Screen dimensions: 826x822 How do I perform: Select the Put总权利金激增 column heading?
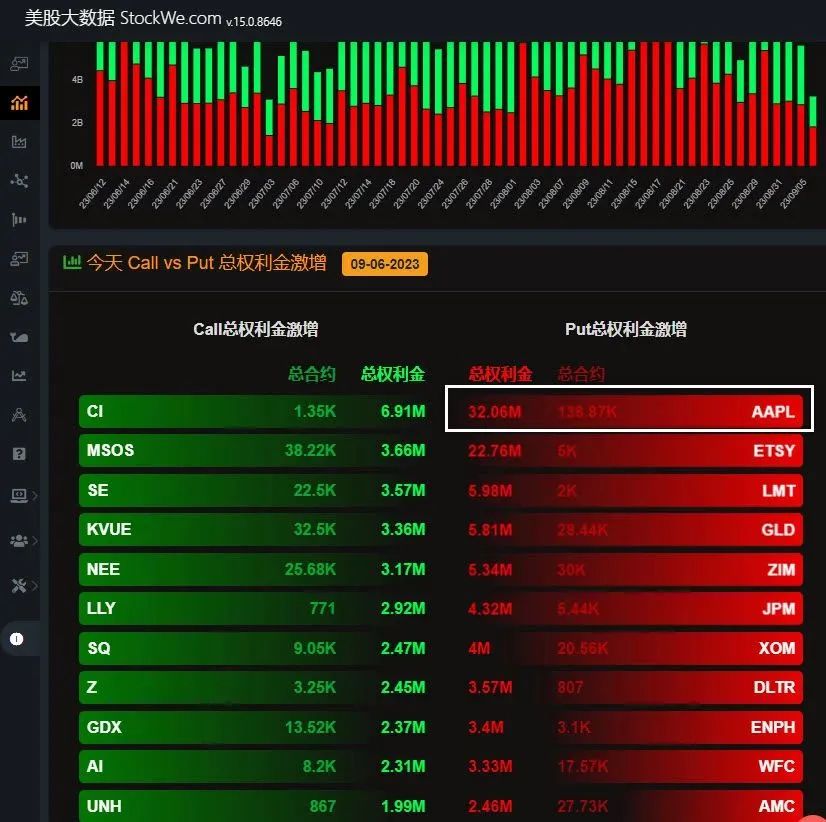[626, 329]
